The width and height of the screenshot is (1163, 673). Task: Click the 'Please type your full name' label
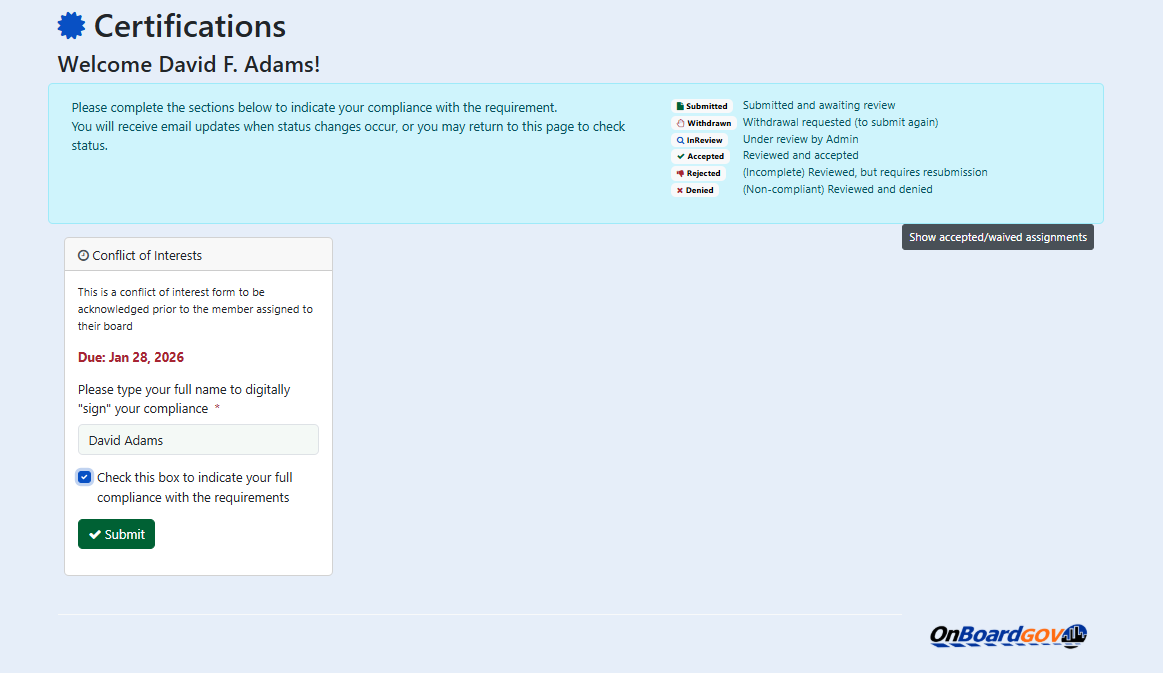[184, 399]
